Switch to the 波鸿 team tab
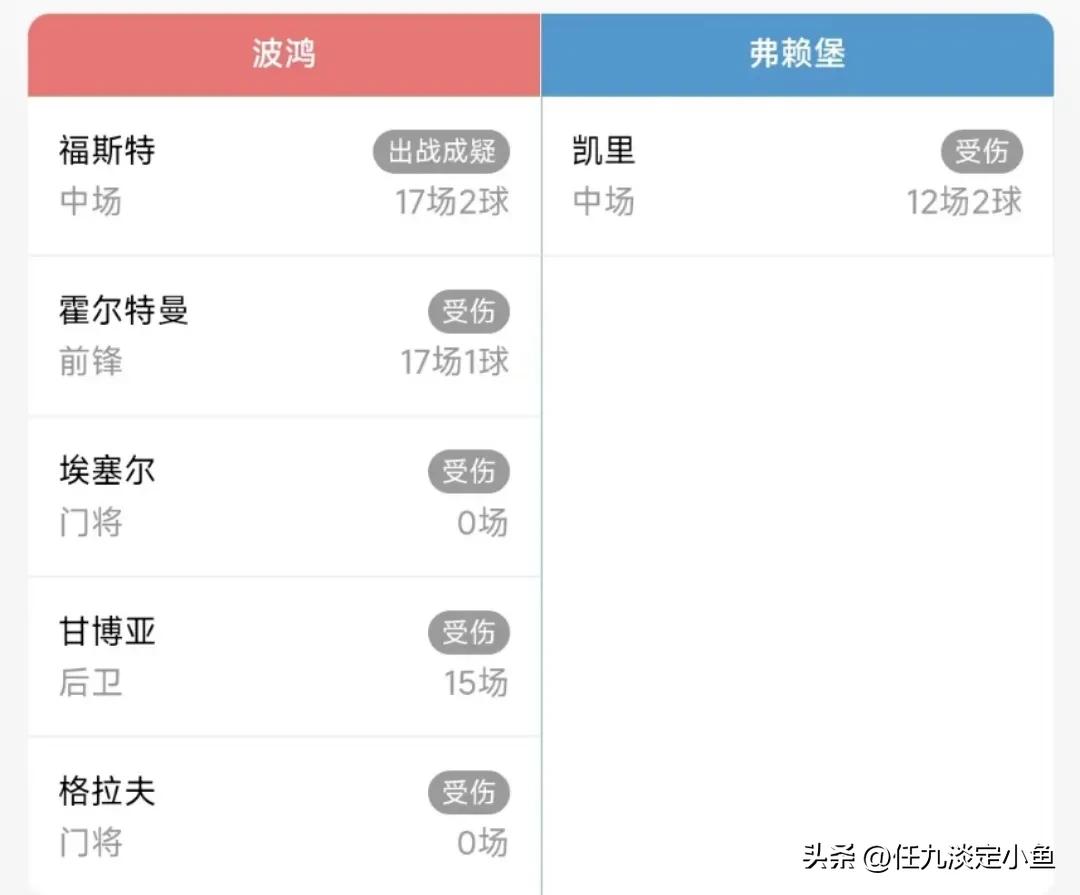The width and height of the screenshot is (1080, 895). tap(283, 53)
